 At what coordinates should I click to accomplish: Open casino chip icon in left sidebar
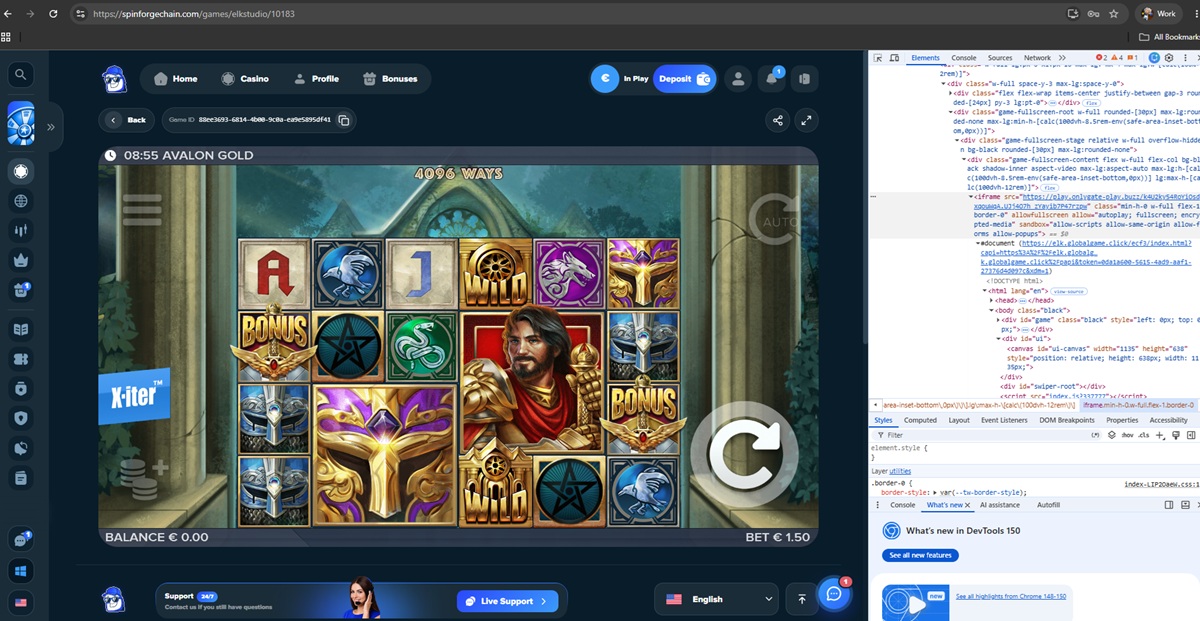21,171
